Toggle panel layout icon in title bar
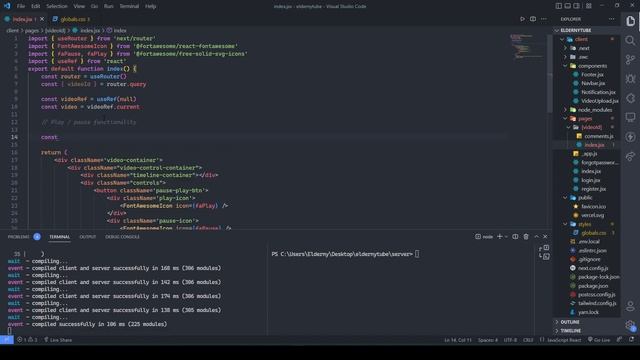This screenshot has height=360, width=640. pos(567,6)
